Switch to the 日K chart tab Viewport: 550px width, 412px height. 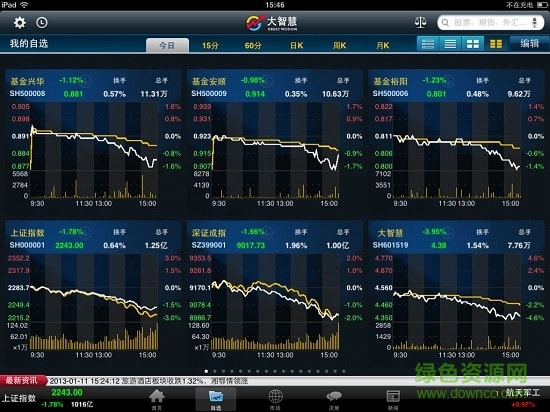296,46
